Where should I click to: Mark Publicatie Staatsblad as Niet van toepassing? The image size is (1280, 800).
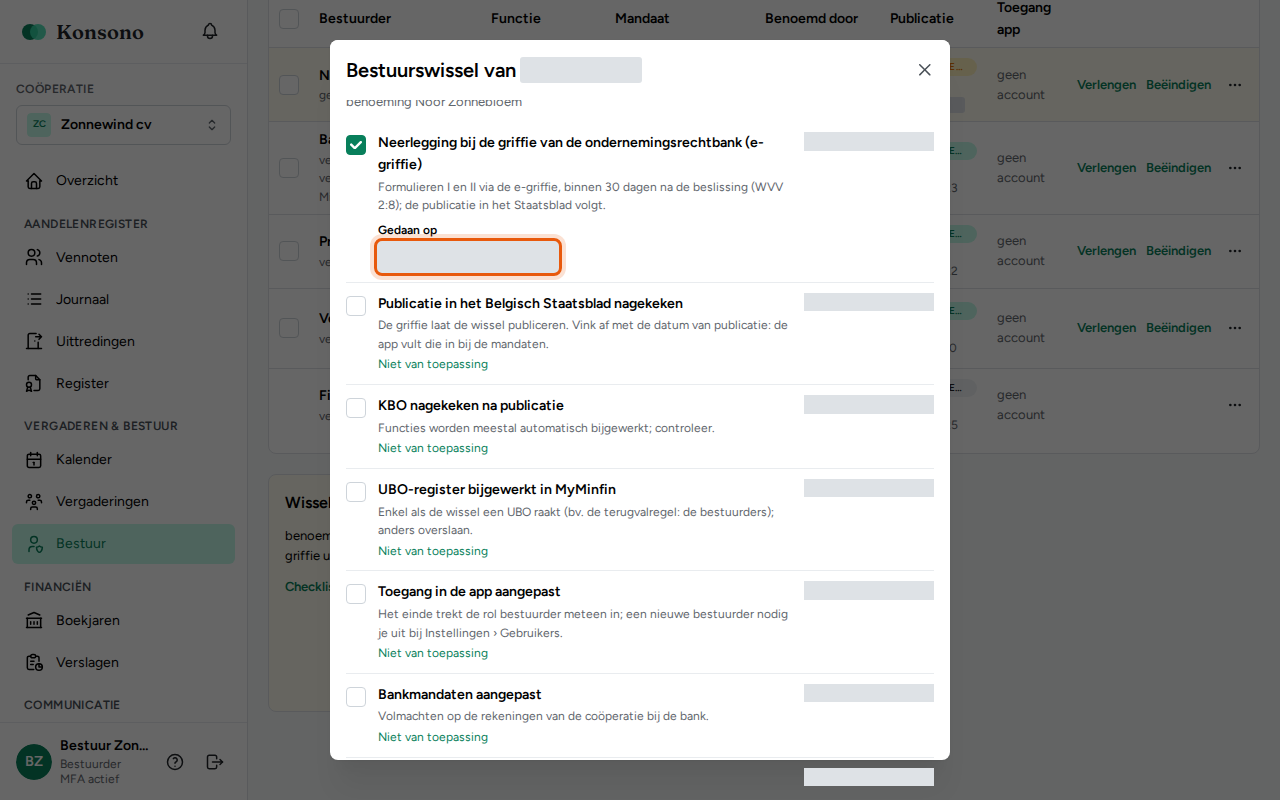click(x=433, y=364)
